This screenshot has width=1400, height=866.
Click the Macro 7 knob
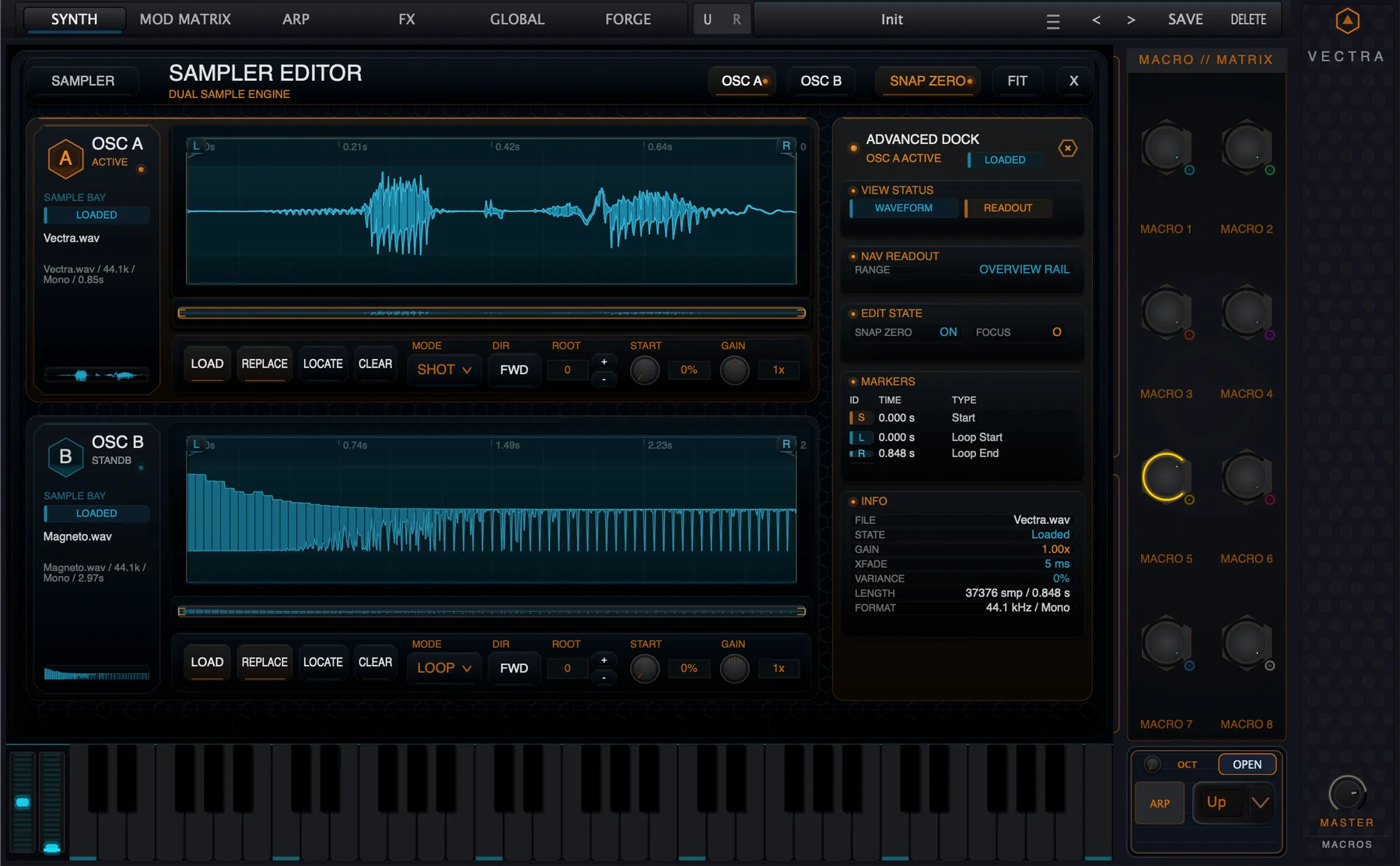click(1166, 642)
